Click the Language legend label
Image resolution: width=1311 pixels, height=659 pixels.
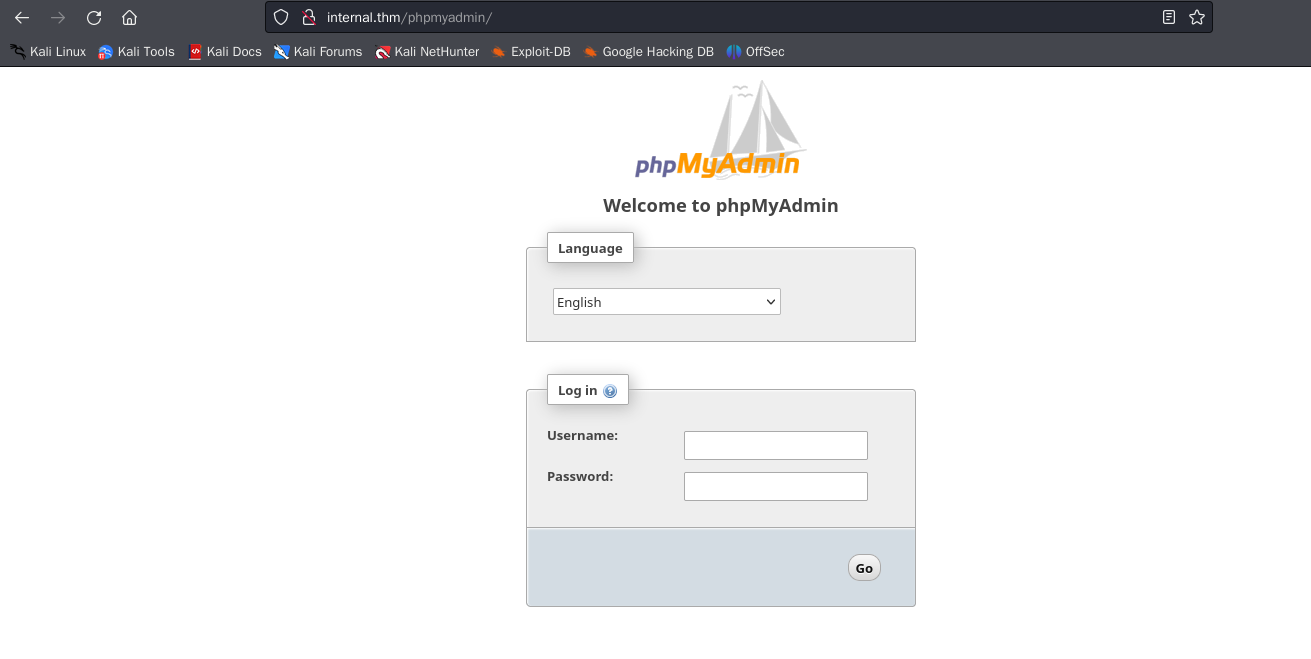590,248
